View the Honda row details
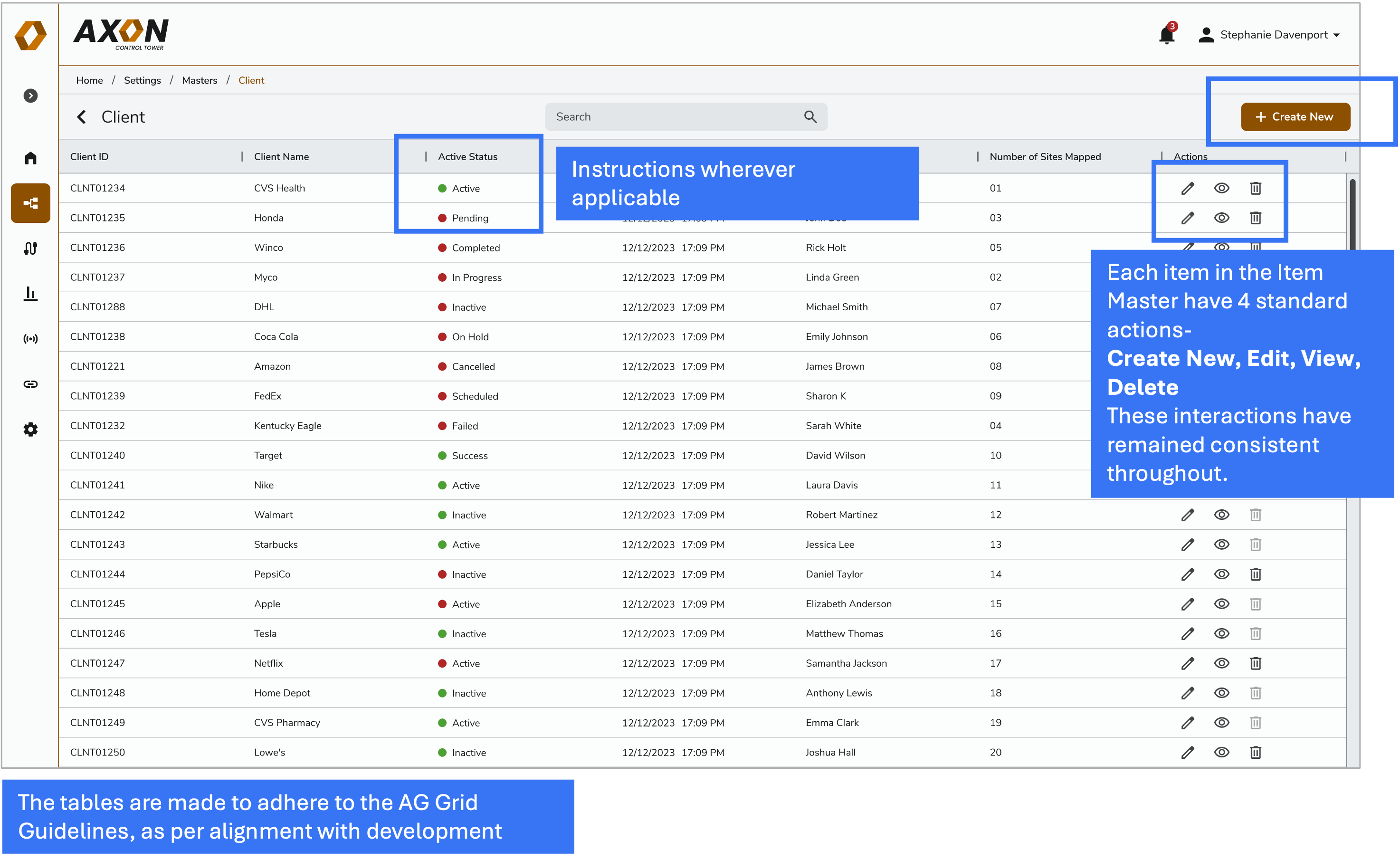 pyautogui.click(x=1221, y=218)
